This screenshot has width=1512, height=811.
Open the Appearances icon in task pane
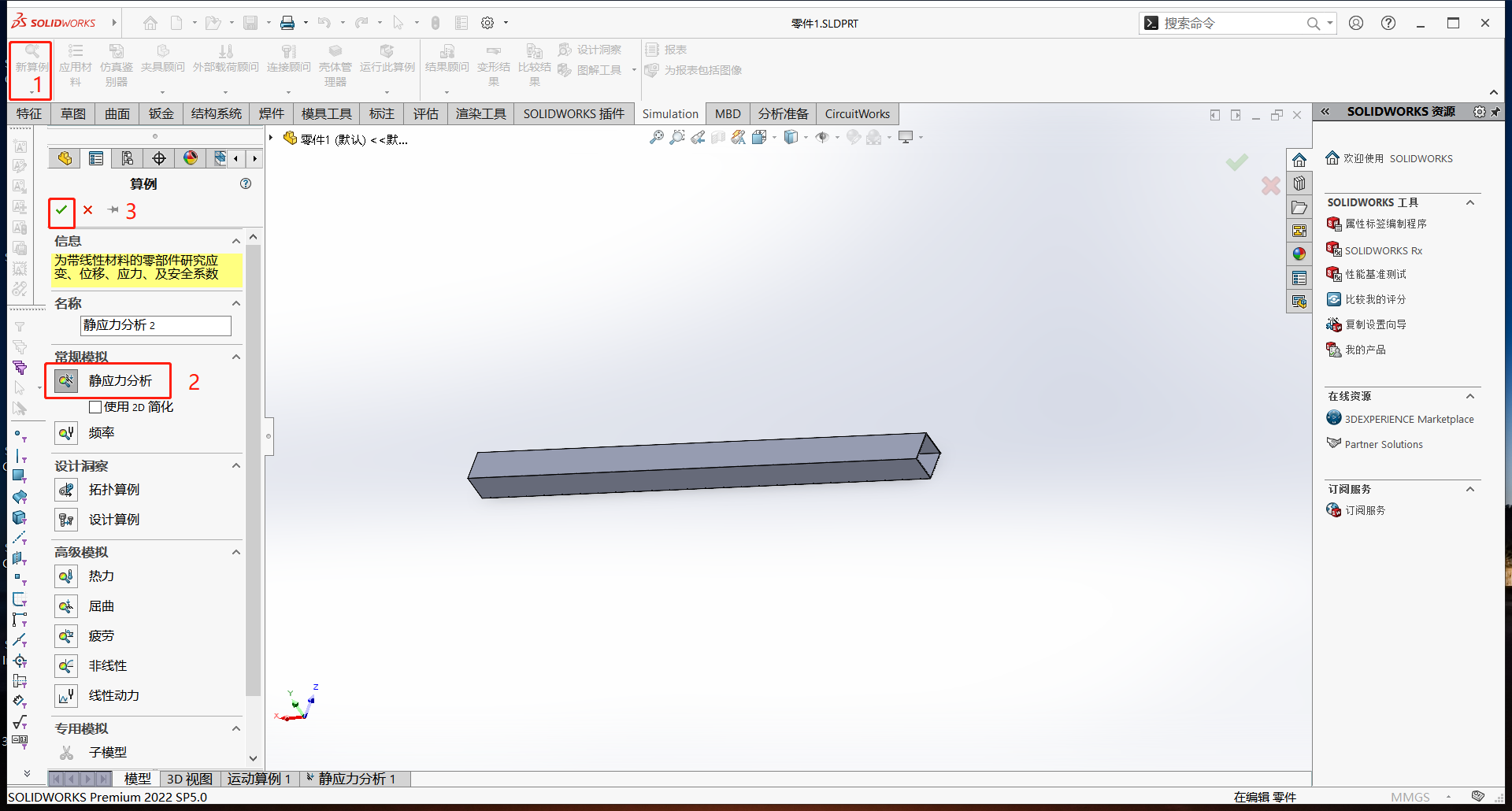1299,254
